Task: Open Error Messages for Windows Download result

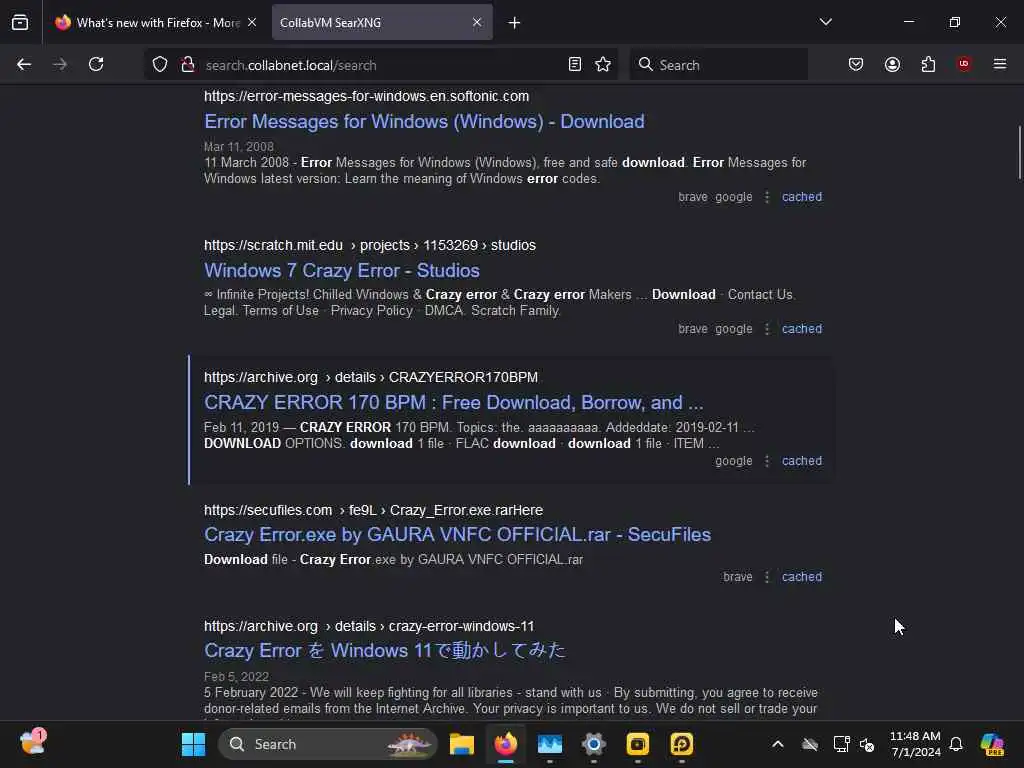Action: point(424,121)
